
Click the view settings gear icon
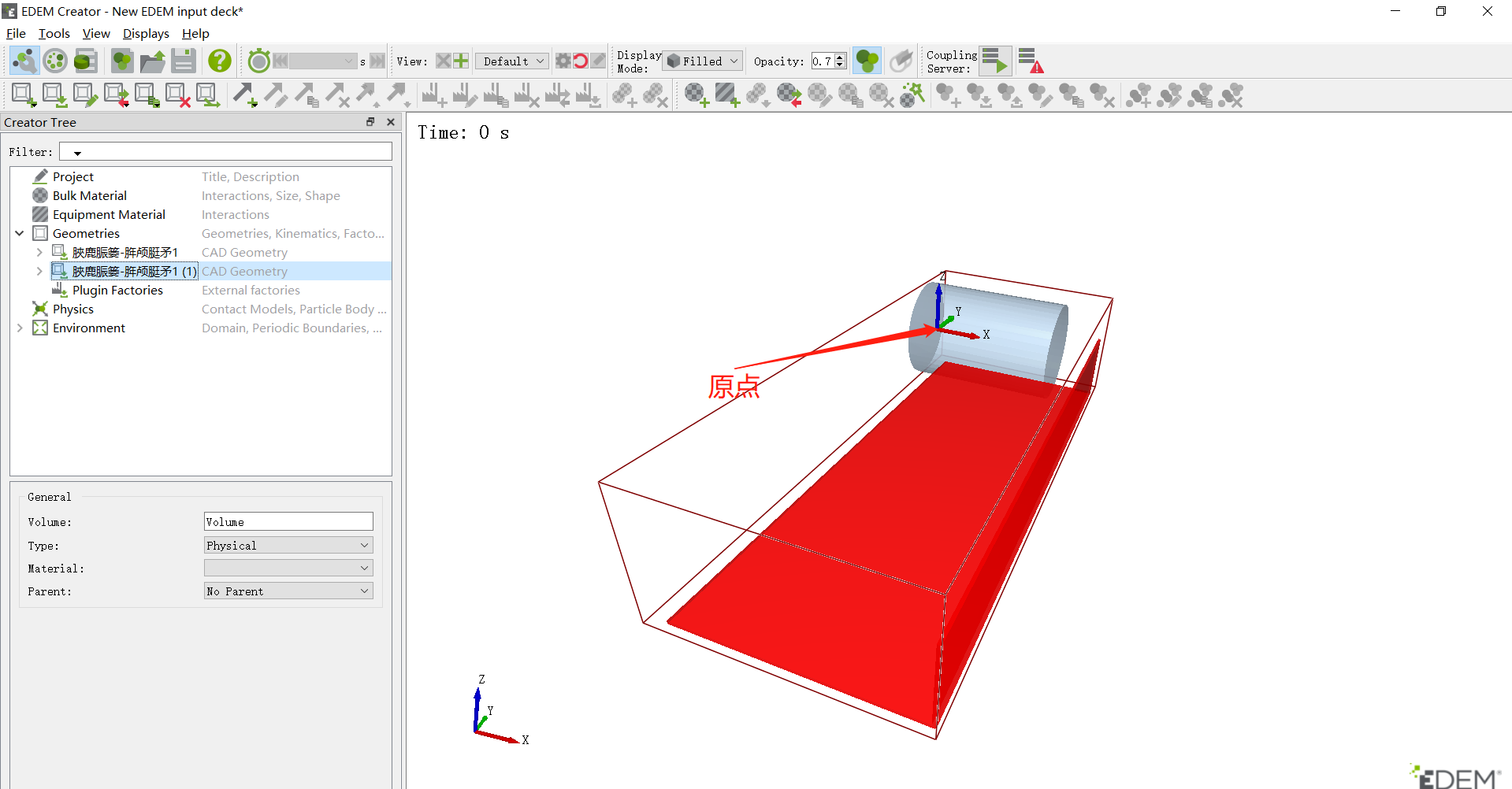[563, 61]
